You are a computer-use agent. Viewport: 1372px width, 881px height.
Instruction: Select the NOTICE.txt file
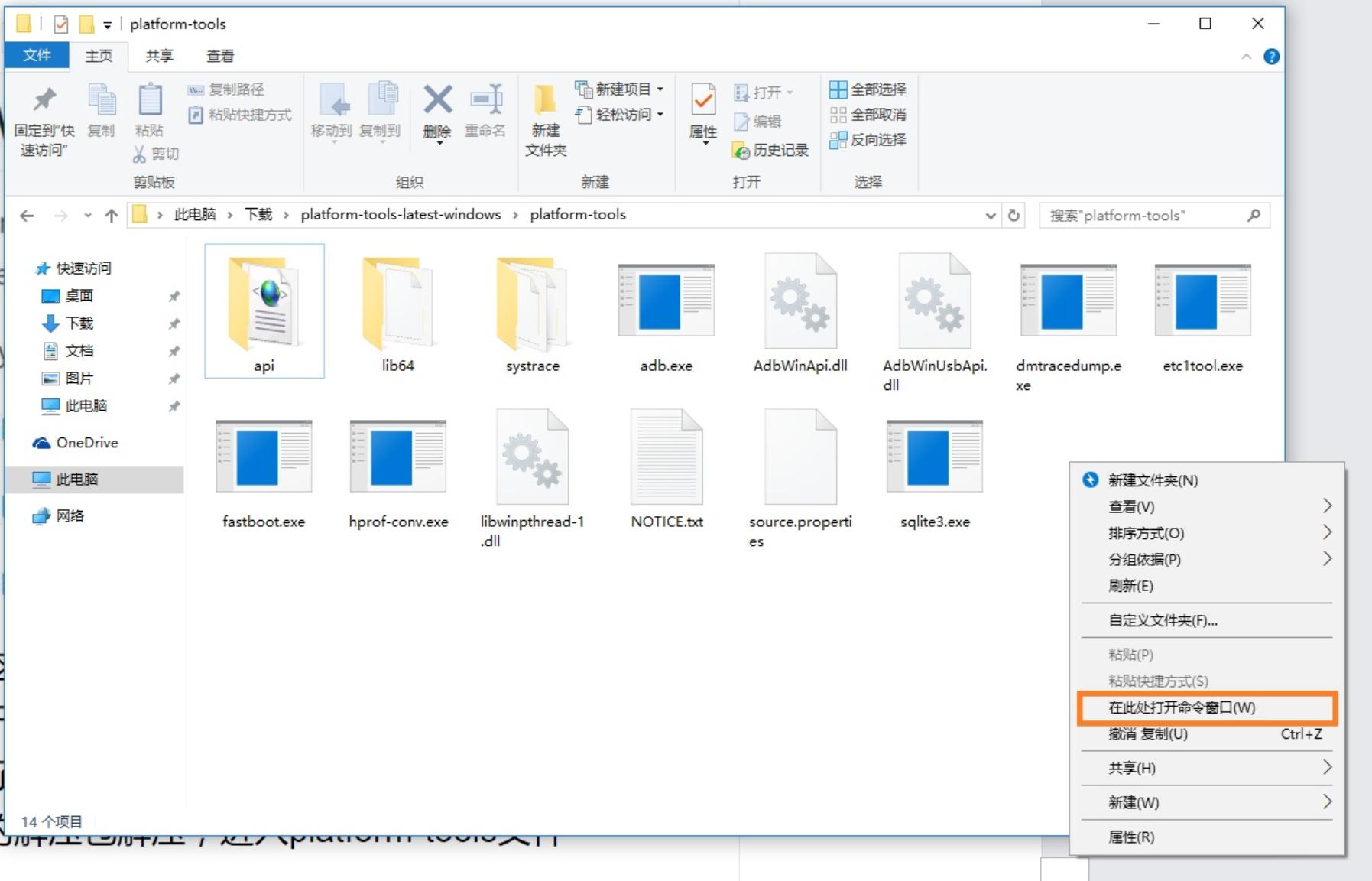click(667, 468)
